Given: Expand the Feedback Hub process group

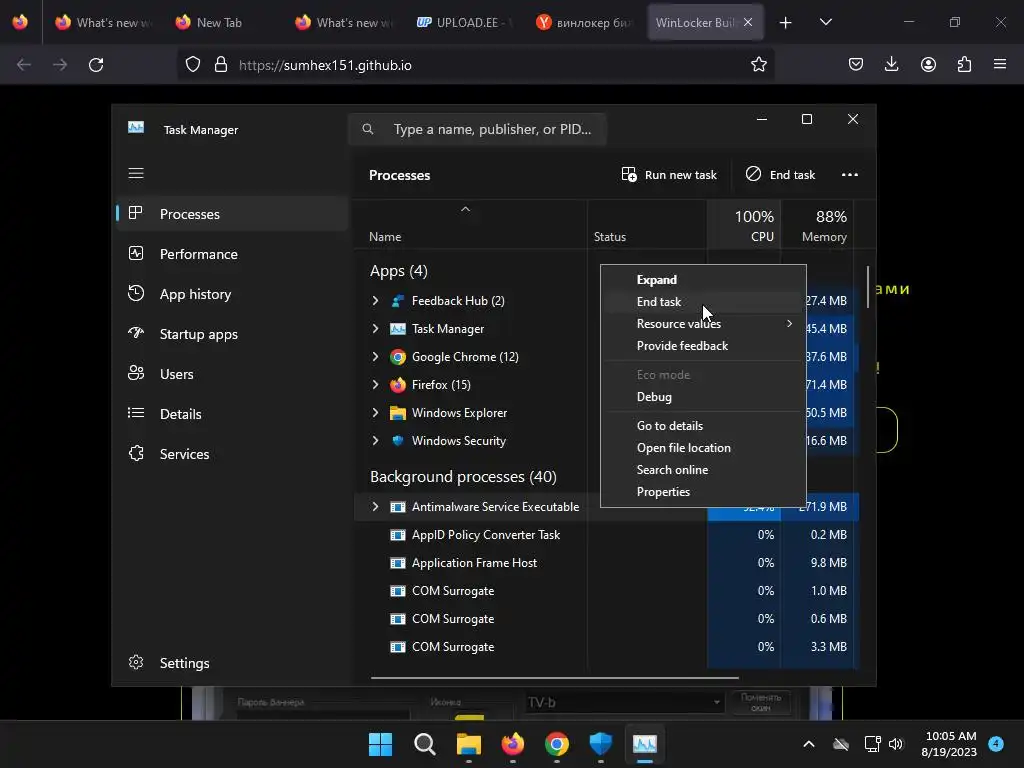Looking at the screenshot, I should point(375,300).
